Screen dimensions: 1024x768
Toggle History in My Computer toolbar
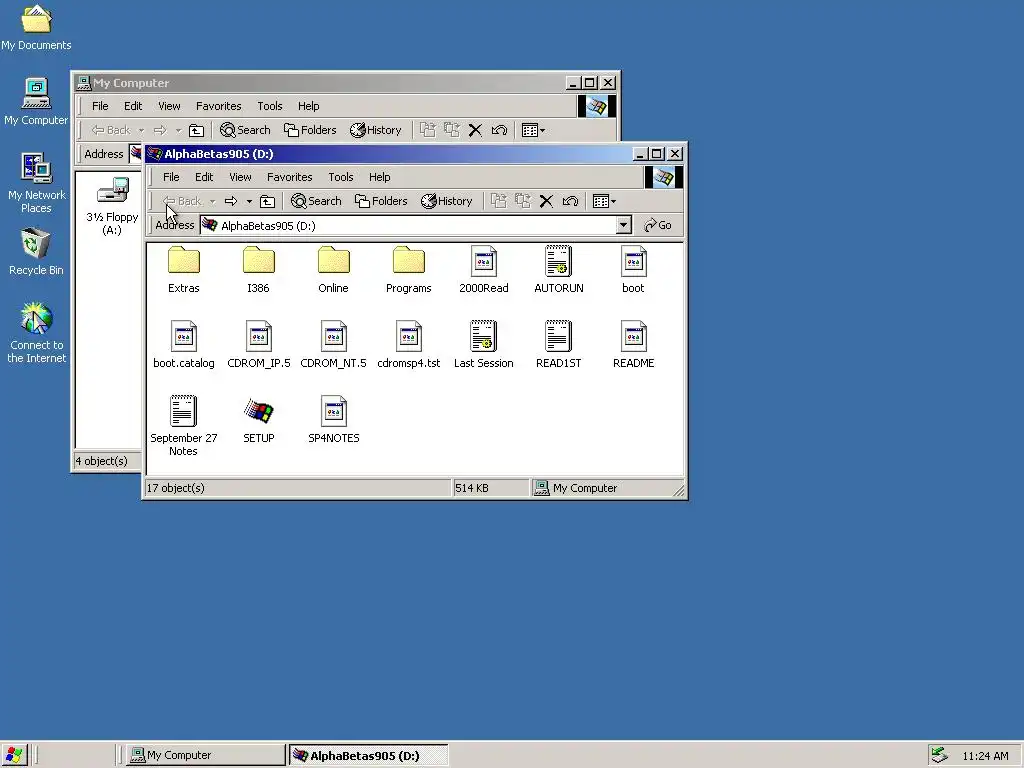376,130
